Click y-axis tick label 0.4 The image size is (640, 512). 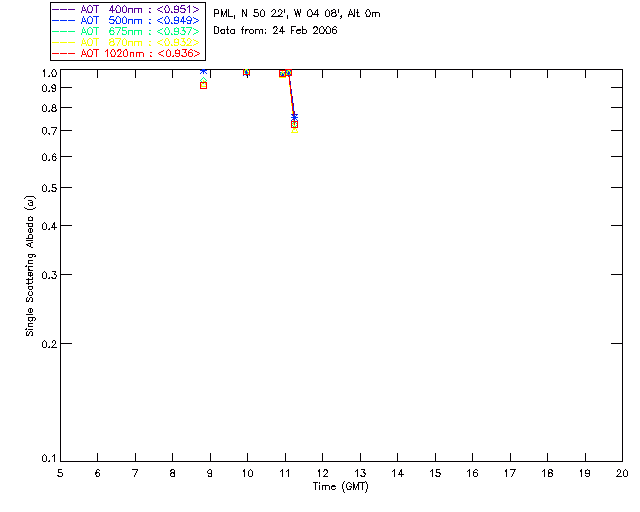tap(49, 226)
